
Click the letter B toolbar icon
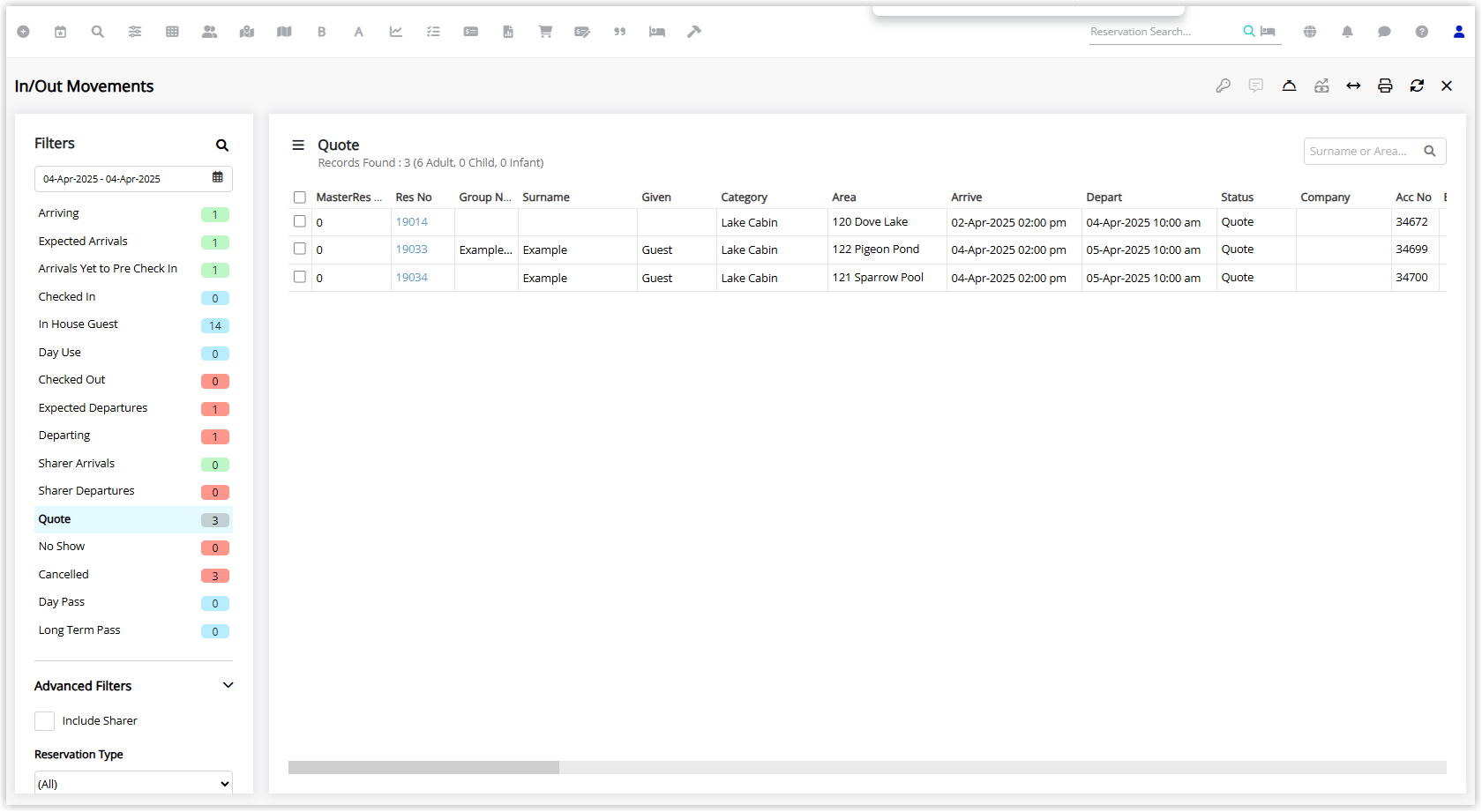click(x=322, y=32)
